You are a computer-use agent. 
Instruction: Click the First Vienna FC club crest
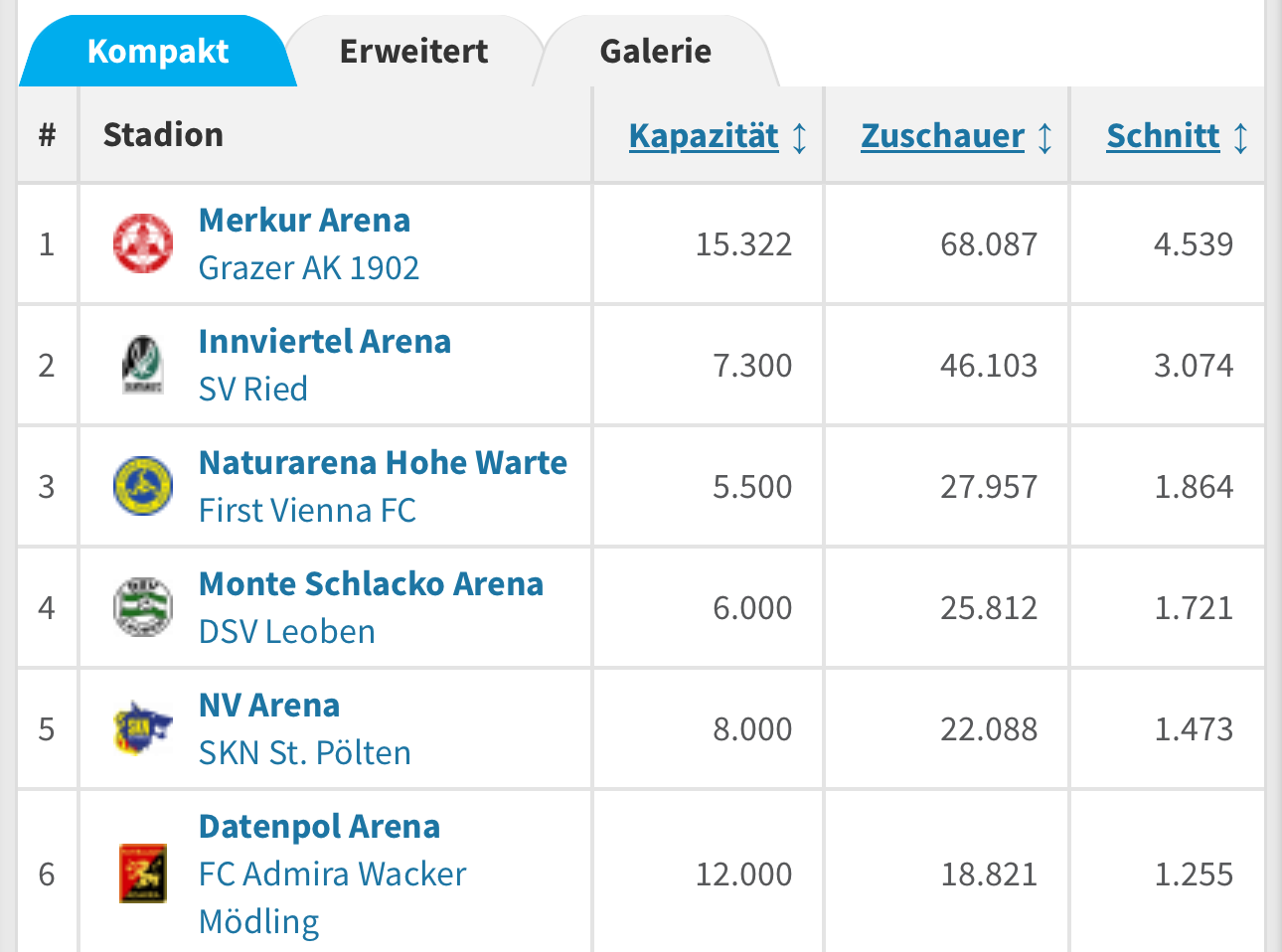[x=143, y=486]
